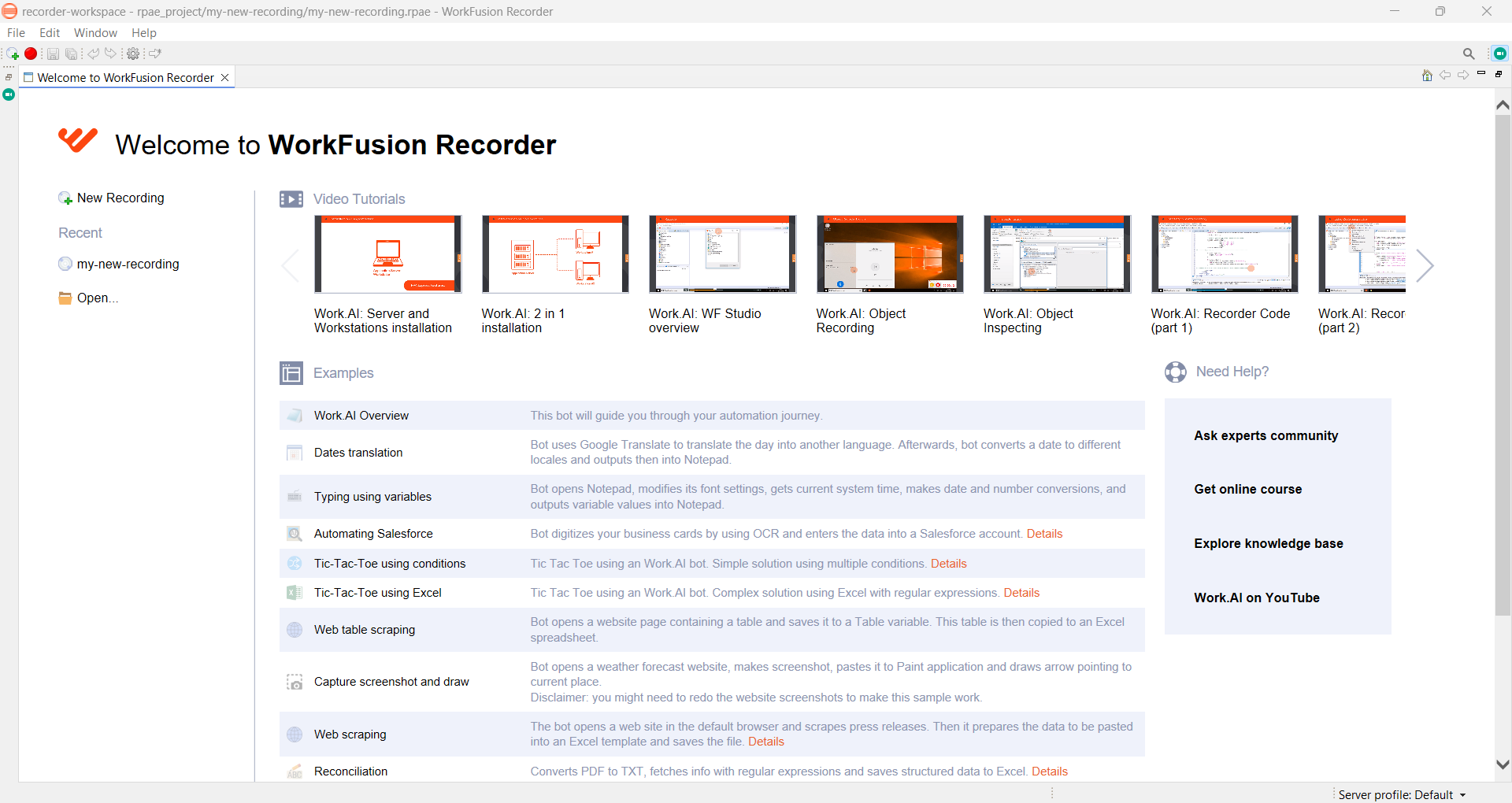This screenshot has height=803, width=1512.
Task: Start recording with the red record button
Action: click(31, 54)
